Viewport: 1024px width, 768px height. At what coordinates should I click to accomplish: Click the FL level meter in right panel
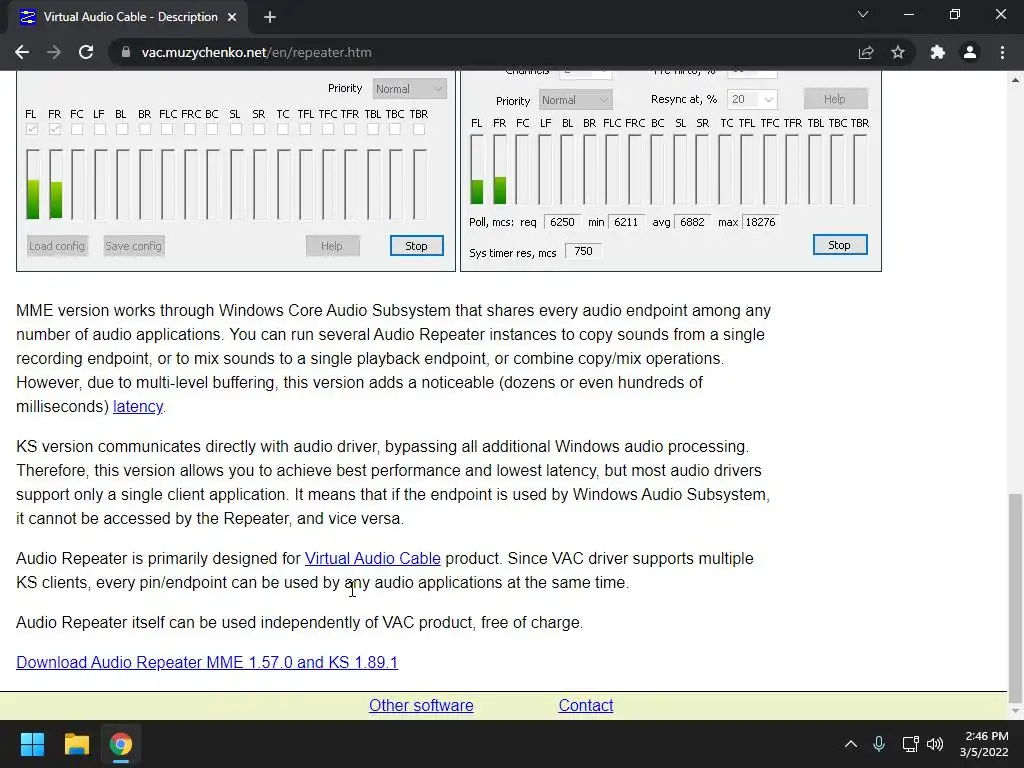[x=477, y=170]
